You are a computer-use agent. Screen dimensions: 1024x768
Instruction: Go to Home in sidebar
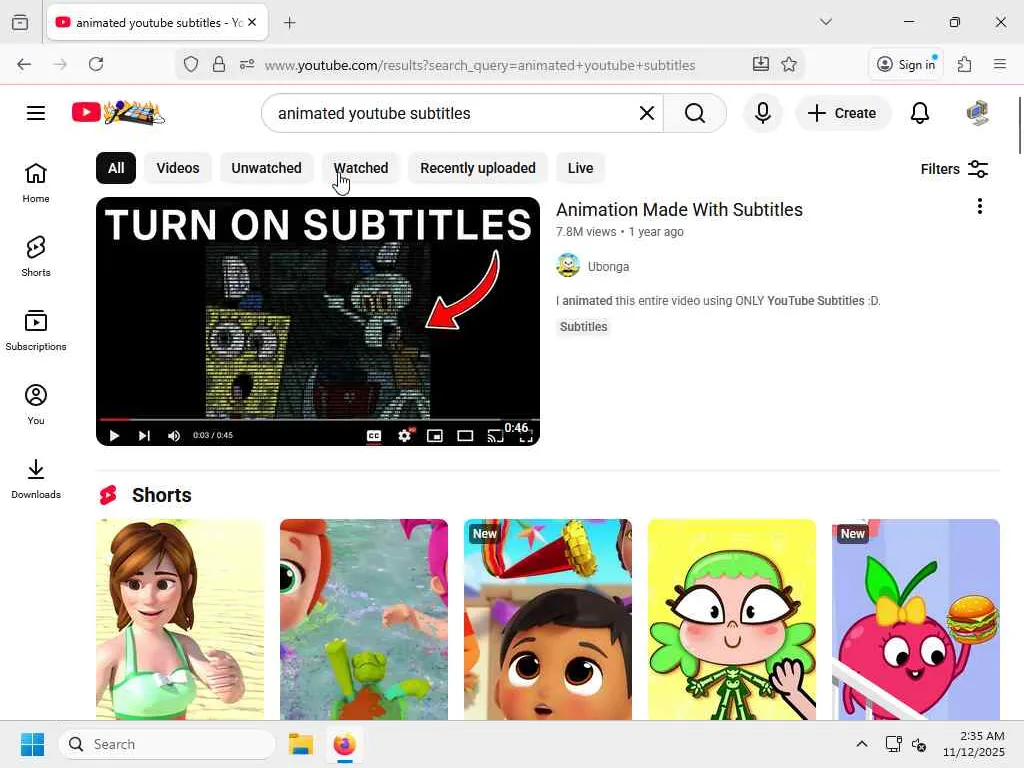(36, 183)
